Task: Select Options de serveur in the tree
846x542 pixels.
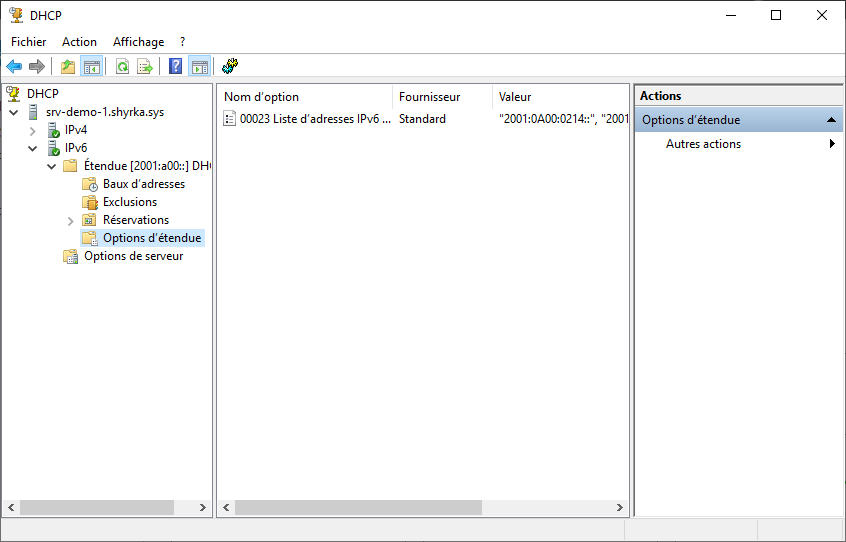Action: [133, 256]
